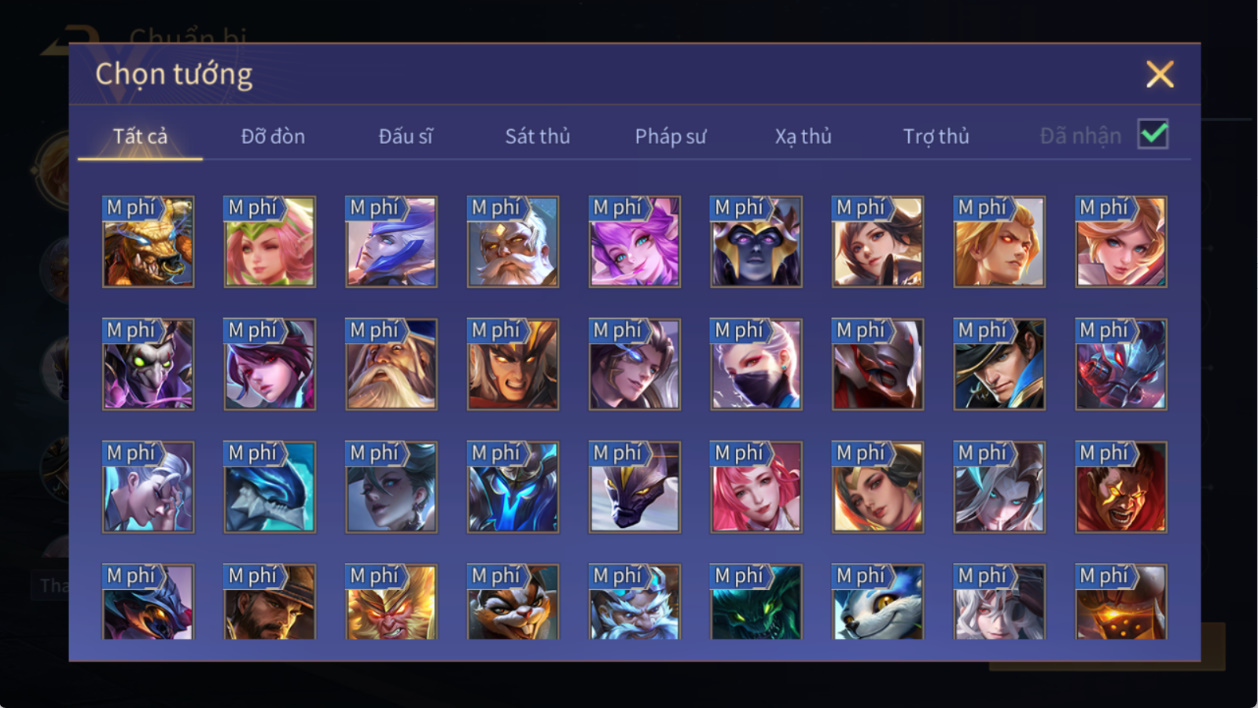Choose the green-eyed plague mask hero
Image resolution: width=1258 pixels, height=708 pixels.
[148, 364]
